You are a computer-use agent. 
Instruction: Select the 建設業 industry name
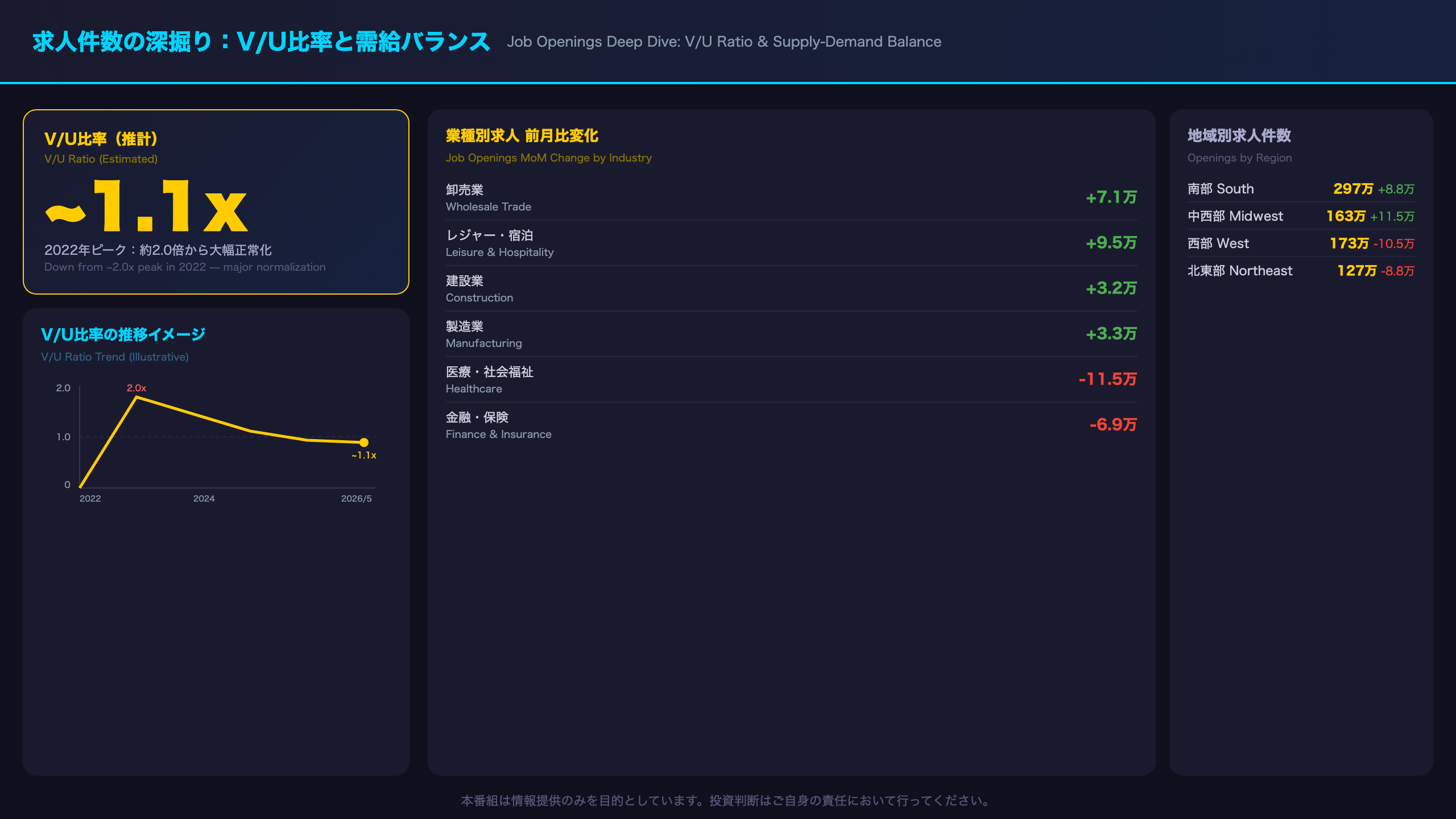point(465,281)
